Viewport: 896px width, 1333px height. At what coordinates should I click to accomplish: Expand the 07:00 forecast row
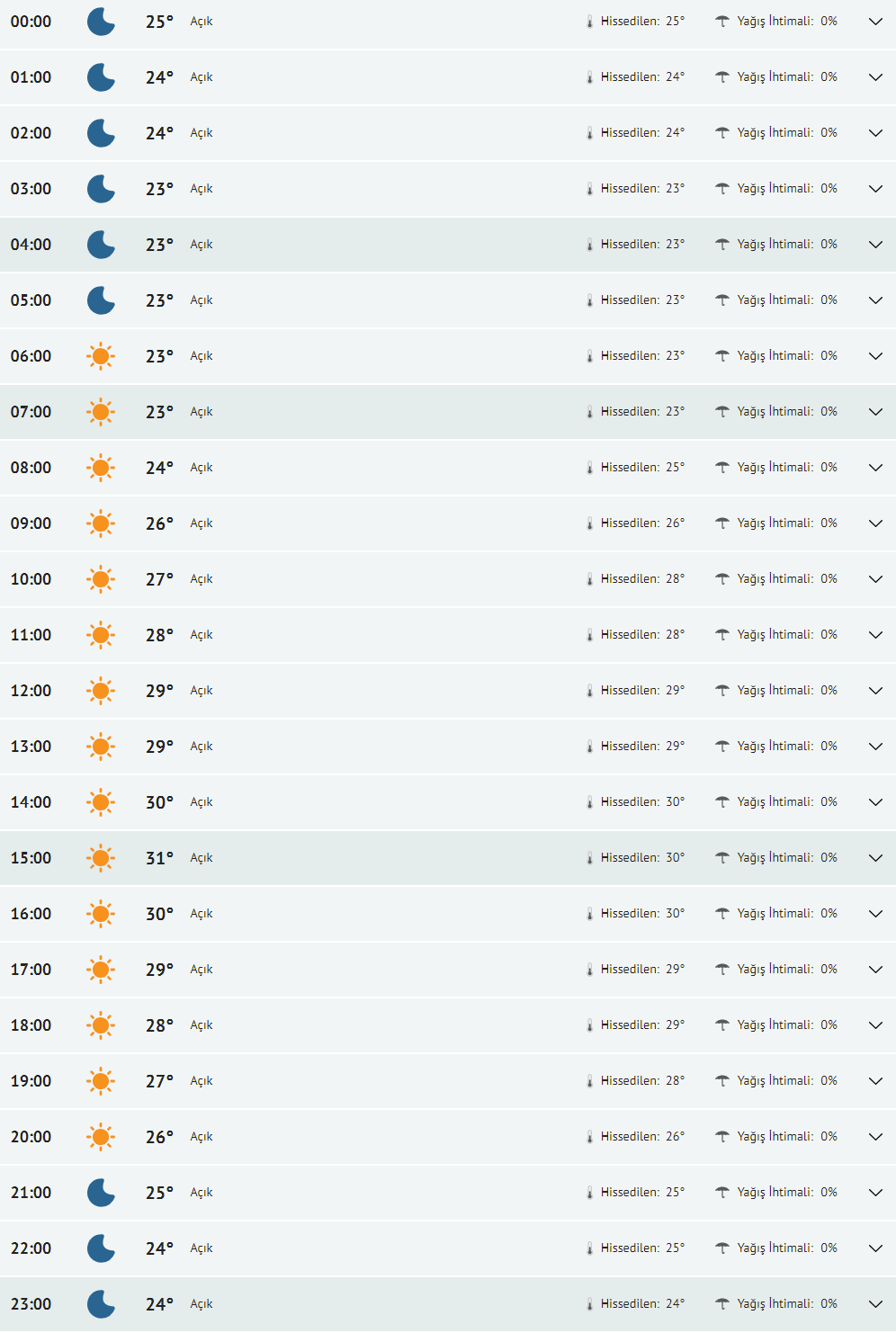point(875,412)
